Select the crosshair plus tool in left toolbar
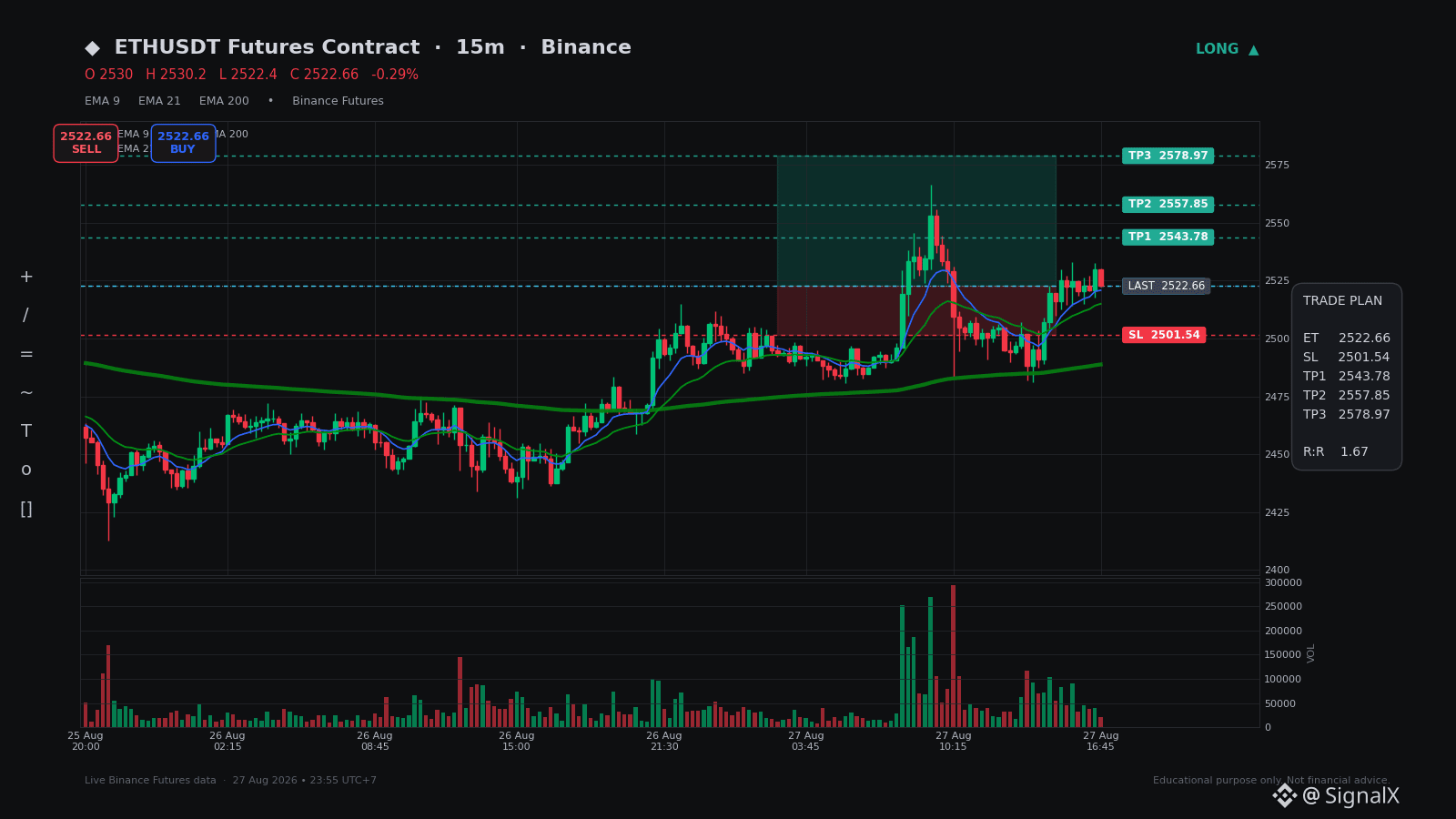The image size is (1456, 819). point(26,277)
